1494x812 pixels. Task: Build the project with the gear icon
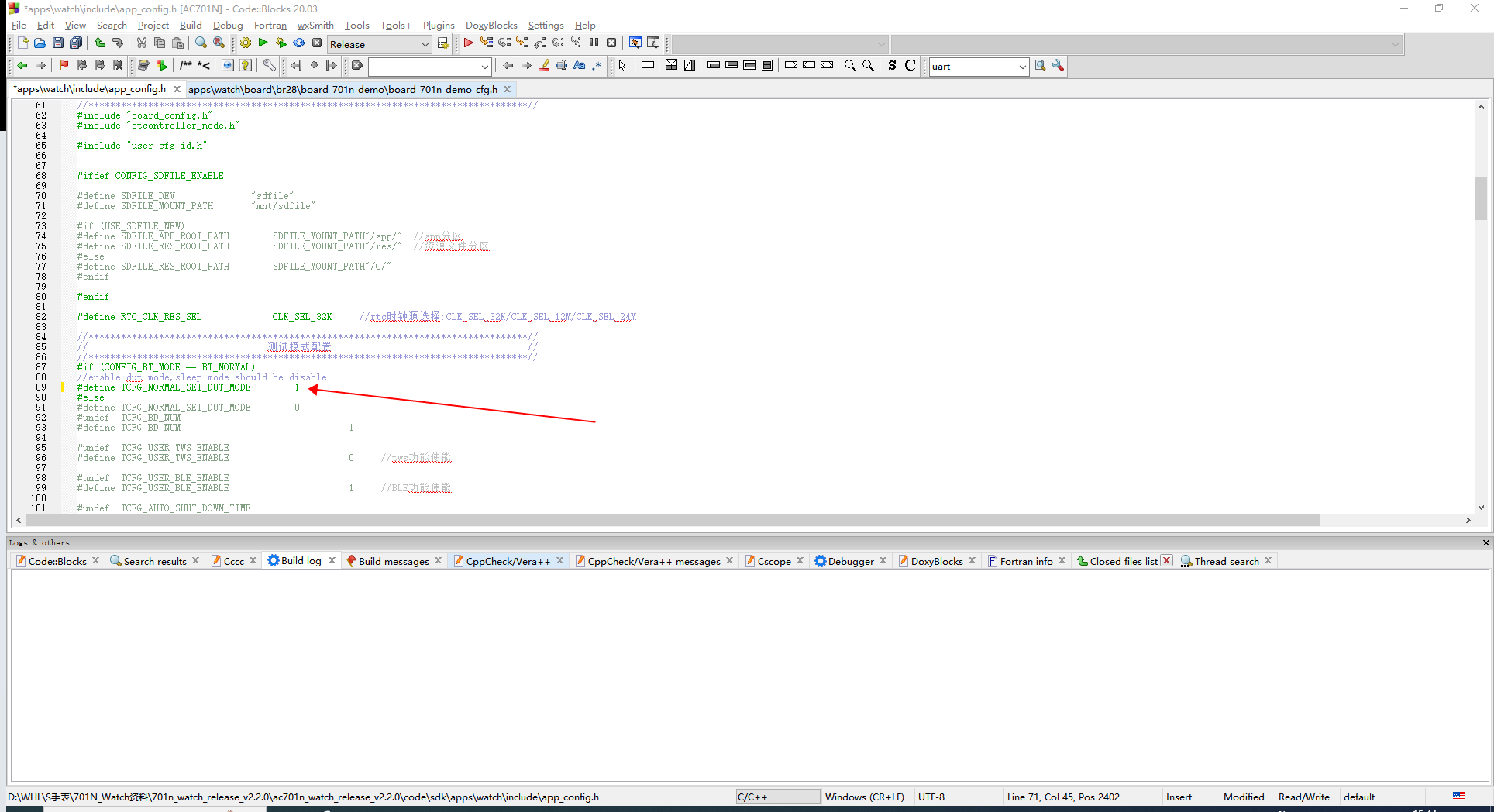(x=245, y=43)
